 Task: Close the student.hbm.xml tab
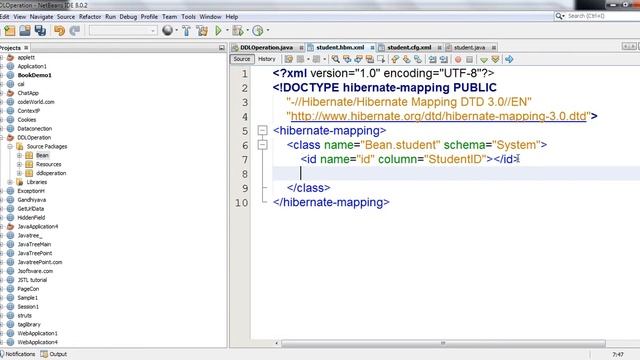[372, 48]
